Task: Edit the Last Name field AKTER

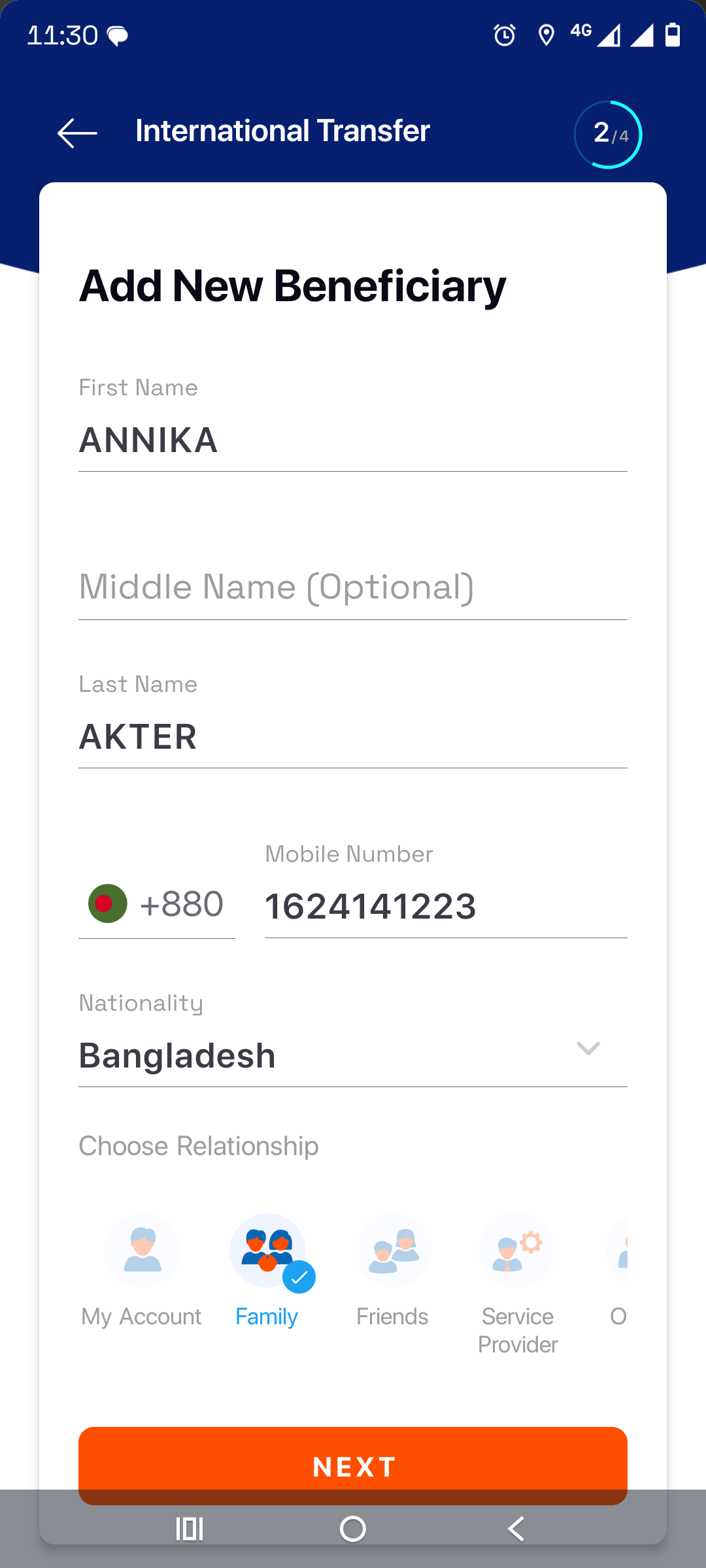Action: (353, 737)
